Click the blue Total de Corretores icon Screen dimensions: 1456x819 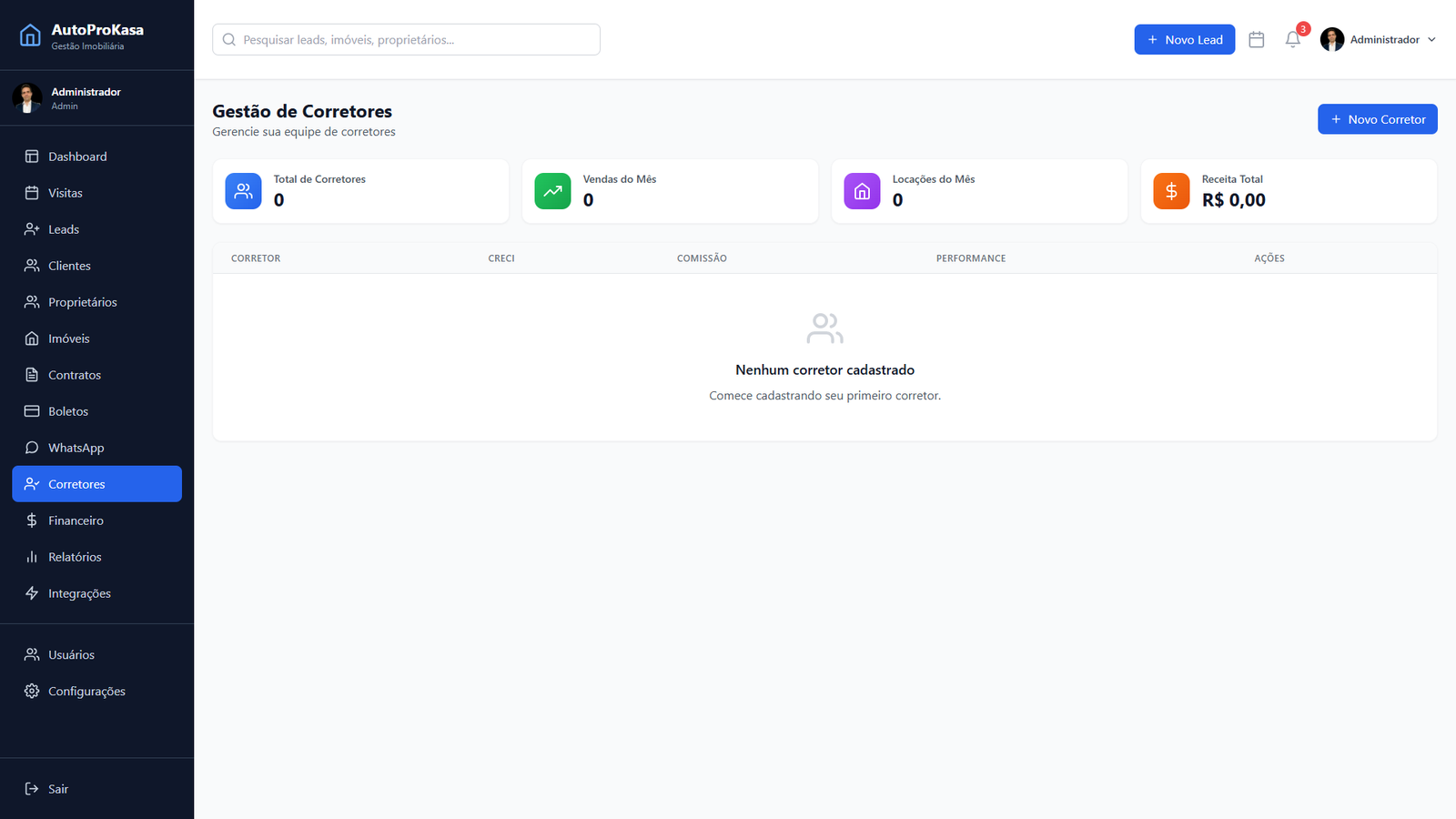click(243, 191)
